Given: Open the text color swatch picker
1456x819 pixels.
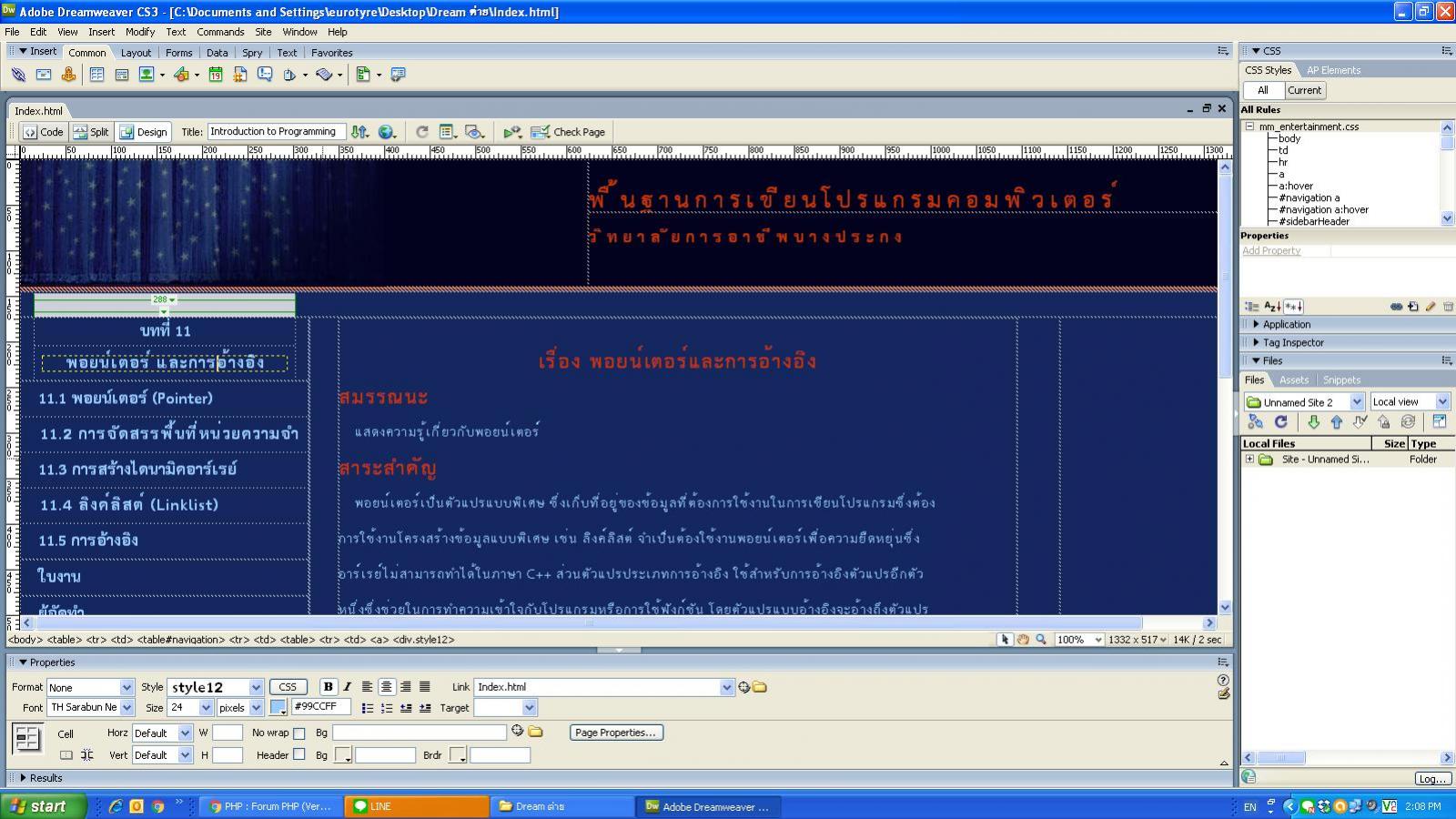Looking at the screenshot, I should (x=278, y=707).
